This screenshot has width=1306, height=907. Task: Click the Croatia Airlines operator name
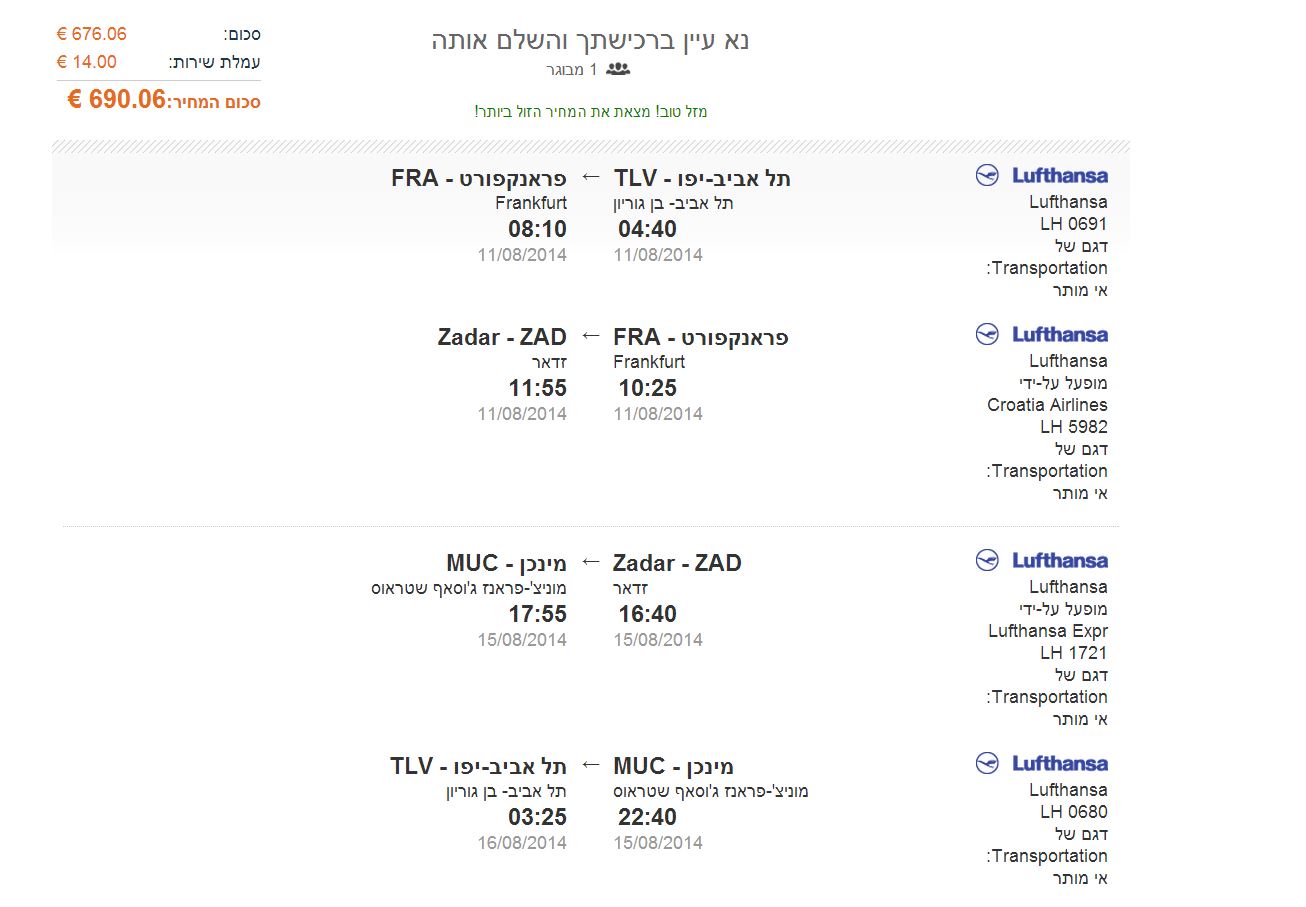coord(1047,405)
